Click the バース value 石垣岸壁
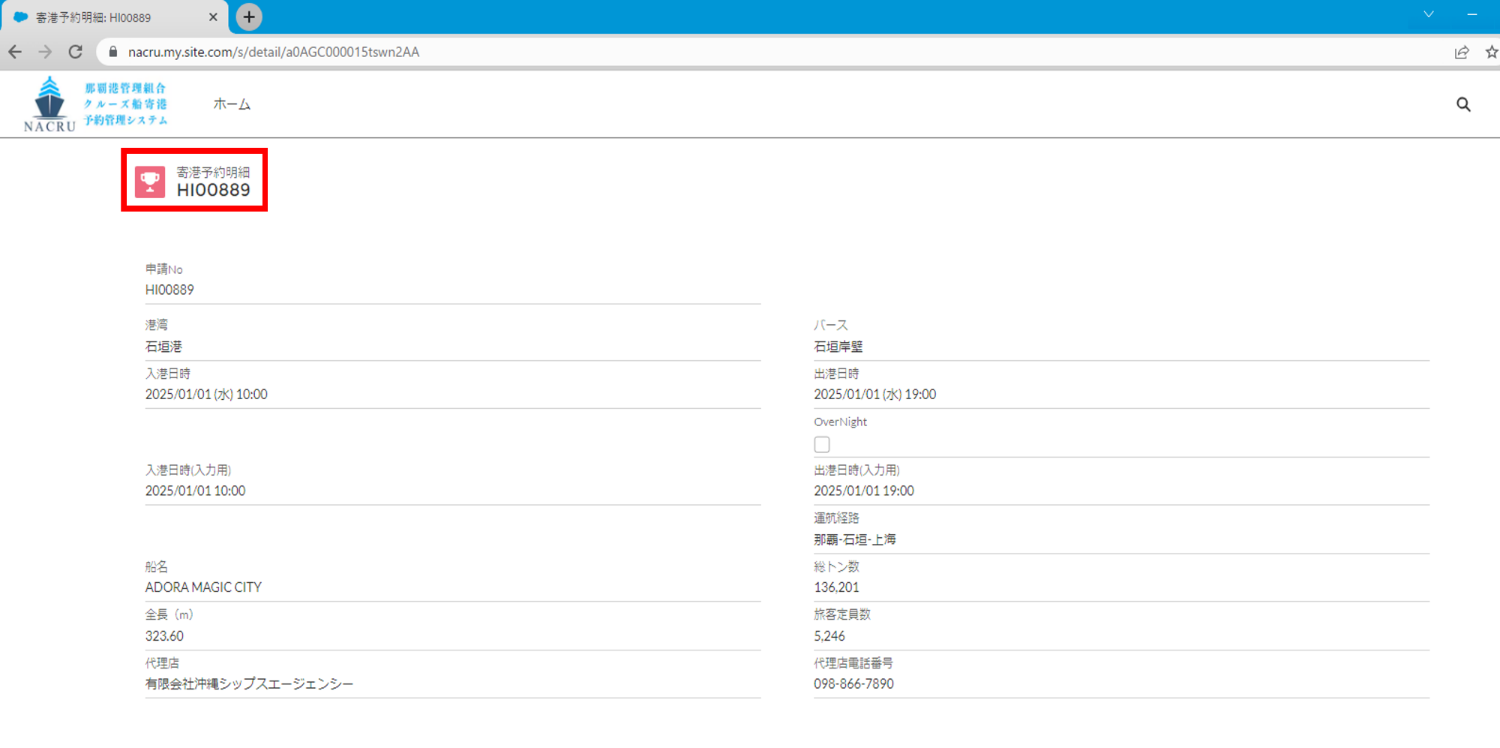 838,347
